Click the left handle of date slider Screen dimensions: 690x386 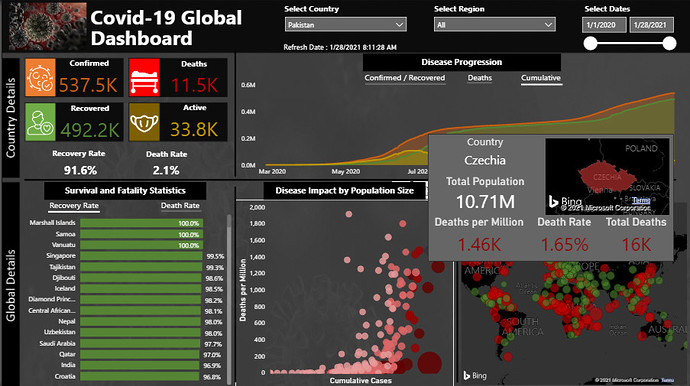click(590, 43)
